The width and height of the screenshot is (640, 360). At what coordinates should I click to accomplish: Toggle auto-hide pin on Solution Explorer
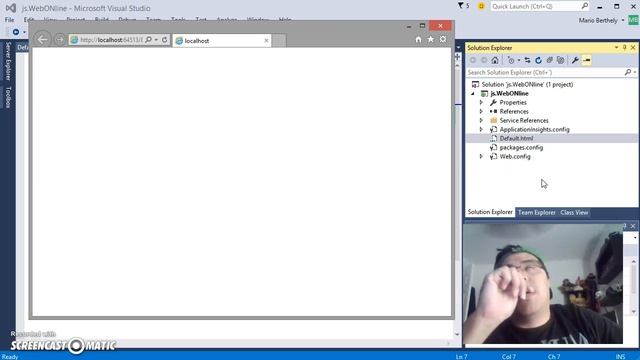[x=624, y=48]
